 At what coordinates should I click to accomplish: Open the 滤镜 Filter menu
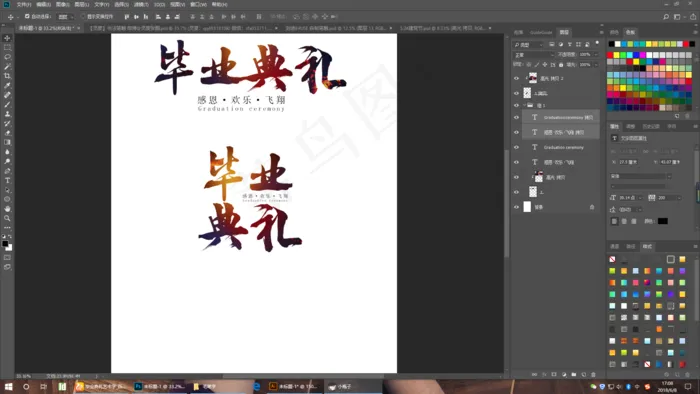141,4
